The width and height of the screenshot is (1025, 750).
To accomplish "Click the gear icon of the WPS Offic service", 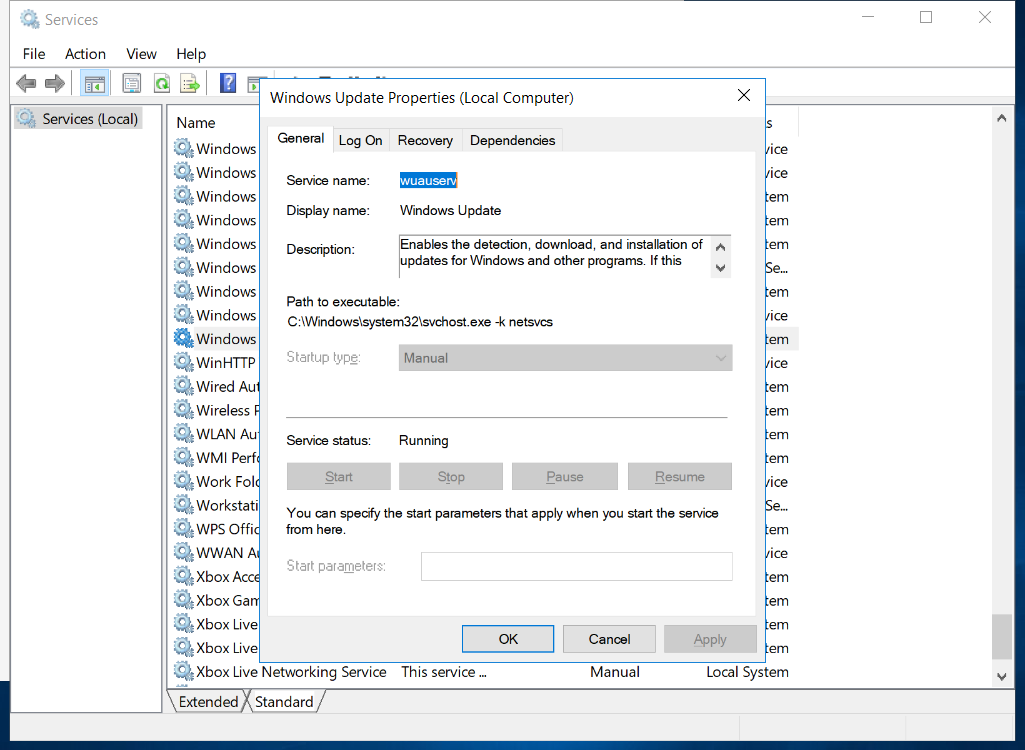I will click(184, 528).
